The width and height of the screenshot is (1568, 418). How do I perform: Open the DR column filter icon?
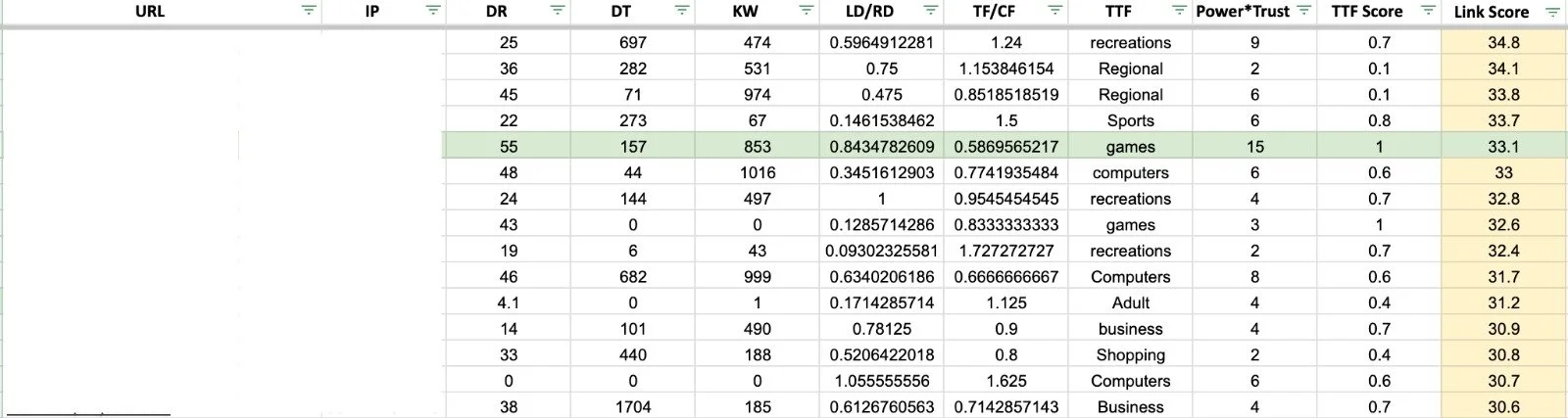click(558, 11)
